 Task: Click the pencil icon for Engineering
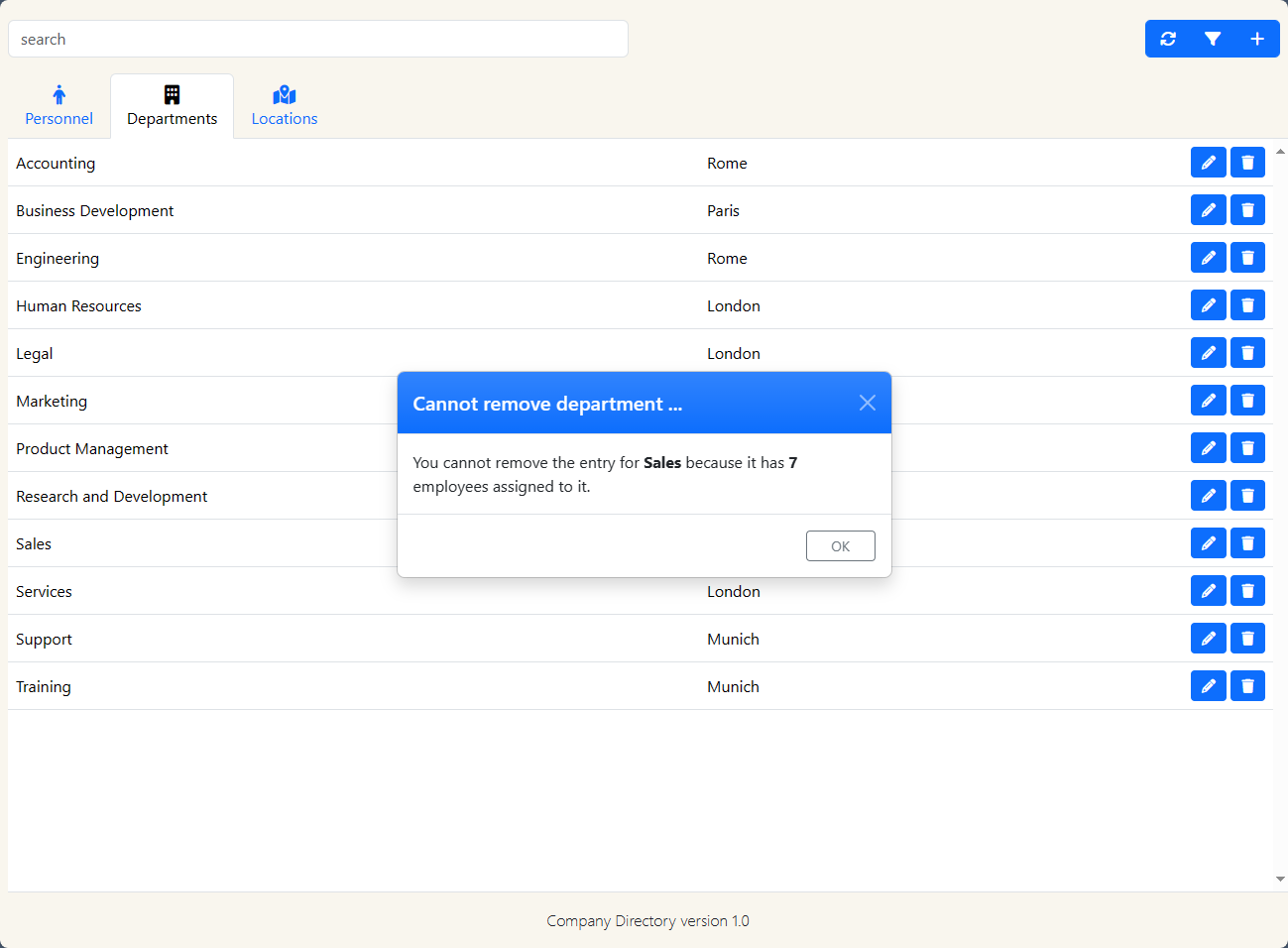[1208, 258]
